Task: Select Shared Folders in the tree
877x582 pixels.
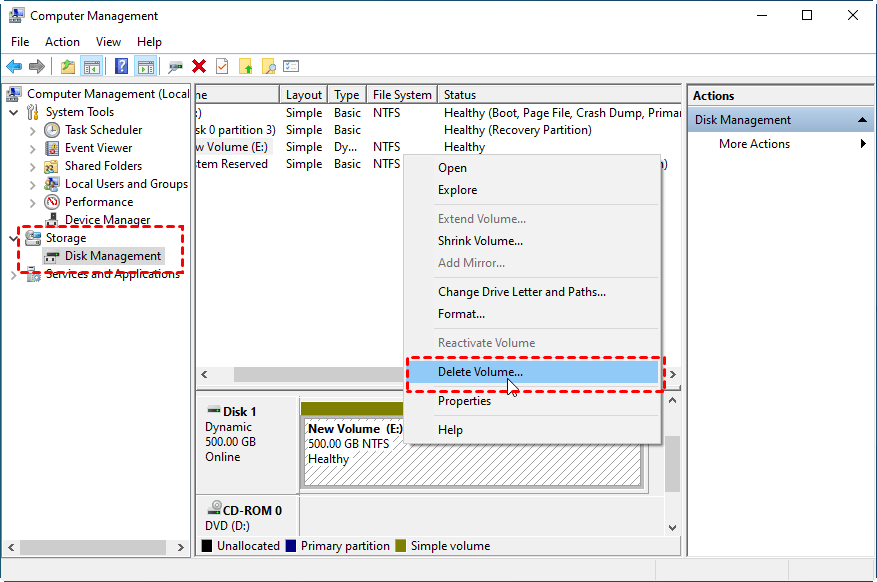Action: tap(103, 165)
